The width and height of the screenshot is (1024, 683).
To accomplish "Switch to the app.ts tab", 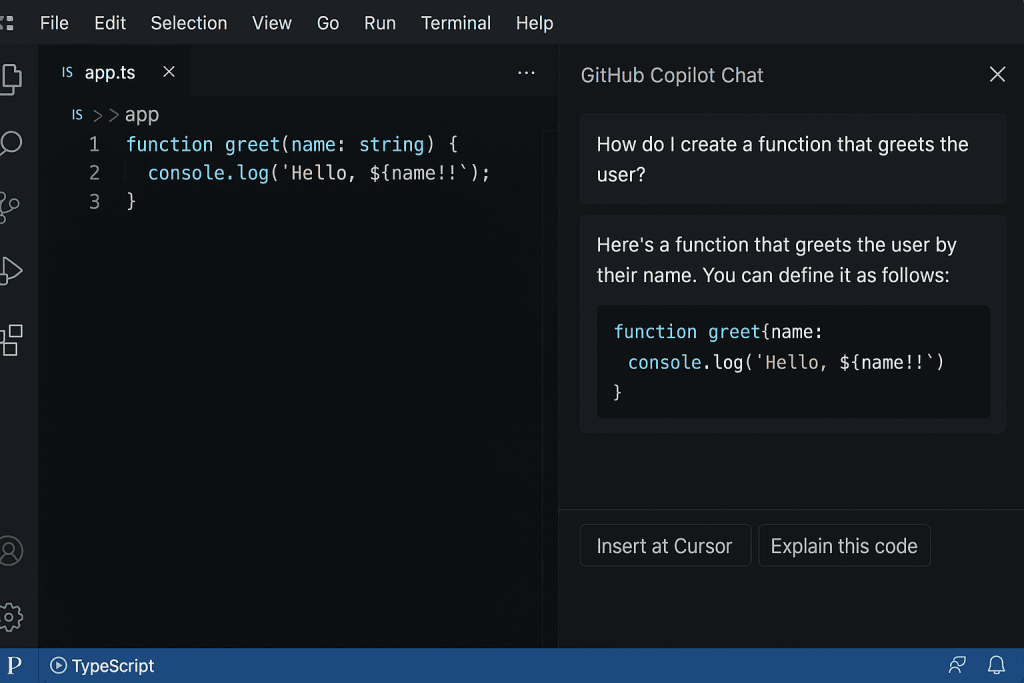I will tap(110, 71).
